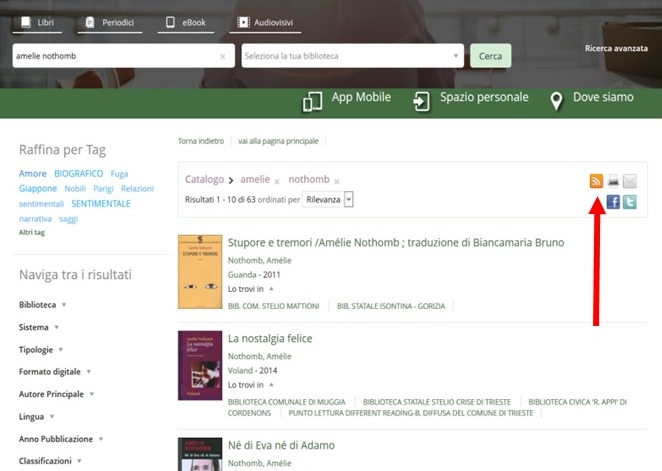Switch to the eBook tab
This screenshot has width=662, height=471.
click(186, 22)
